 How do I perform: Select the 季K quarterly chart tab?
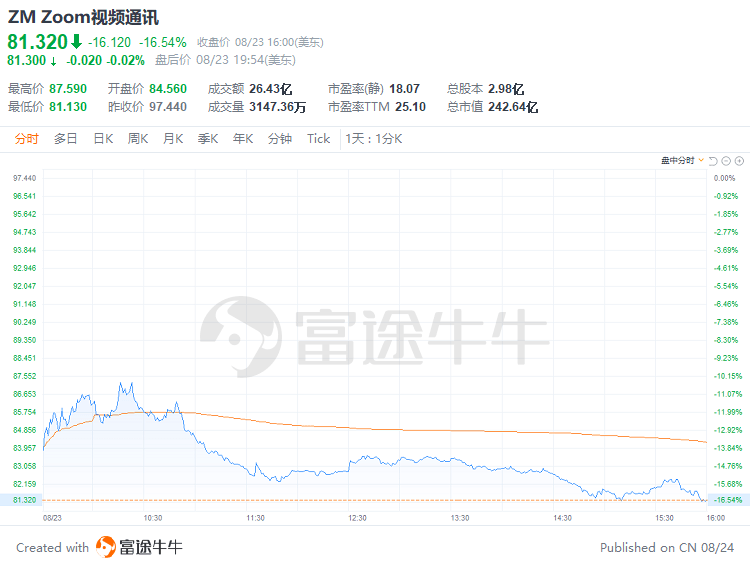pos(208,139)
